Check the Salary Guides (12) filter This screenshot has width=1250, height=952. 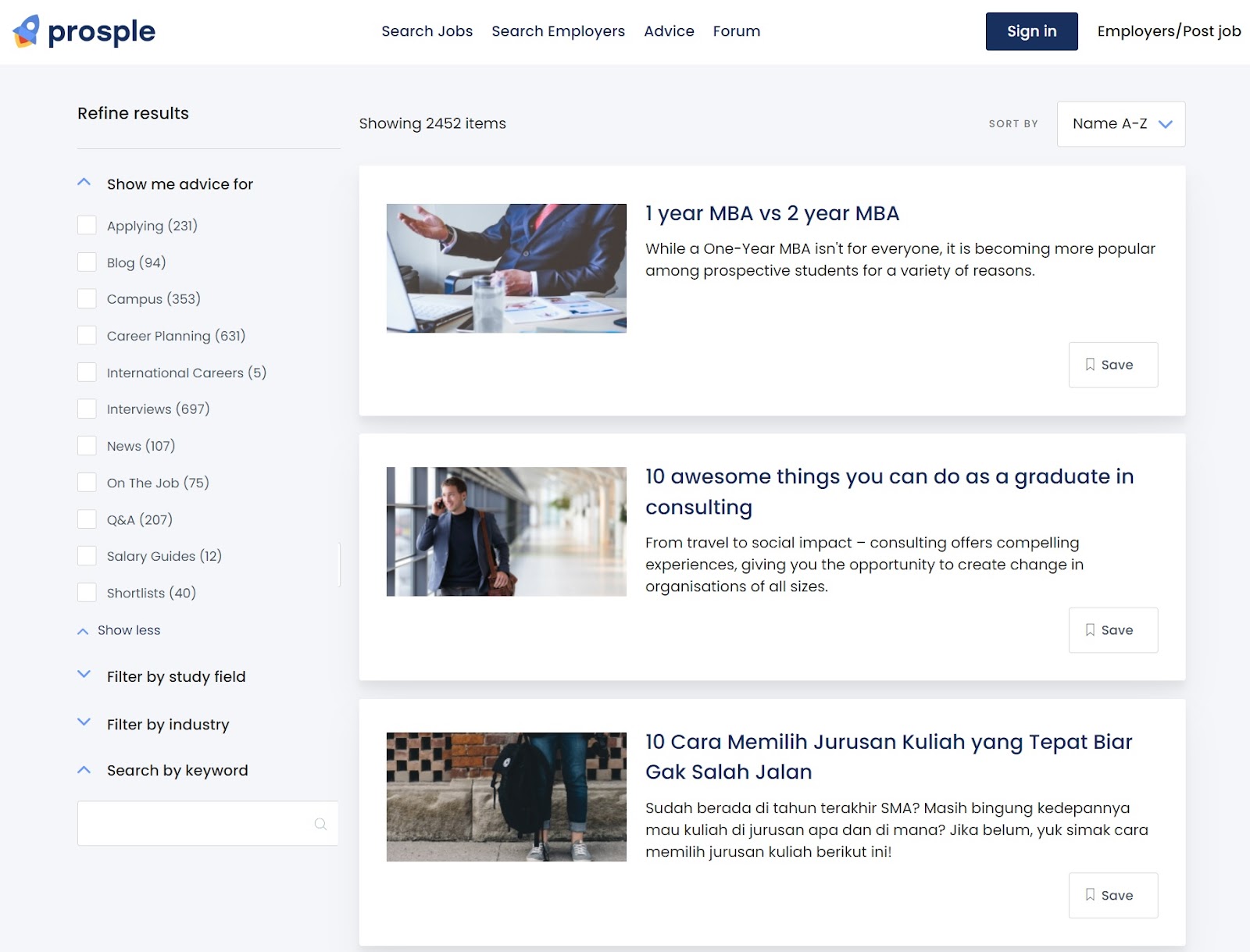click(87, 556)
